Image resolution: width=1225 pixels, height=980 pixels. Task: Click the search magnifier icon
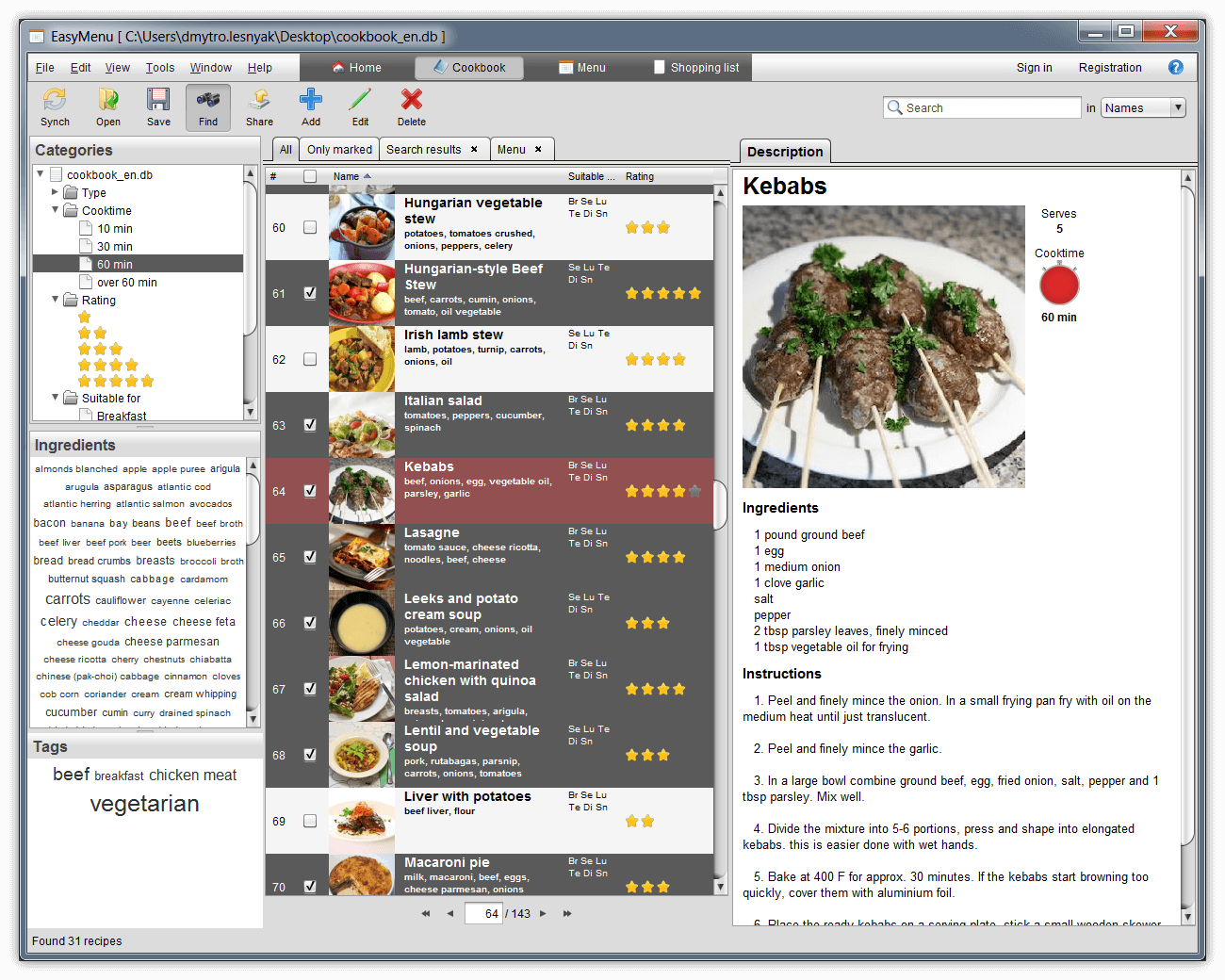[894, 107]
